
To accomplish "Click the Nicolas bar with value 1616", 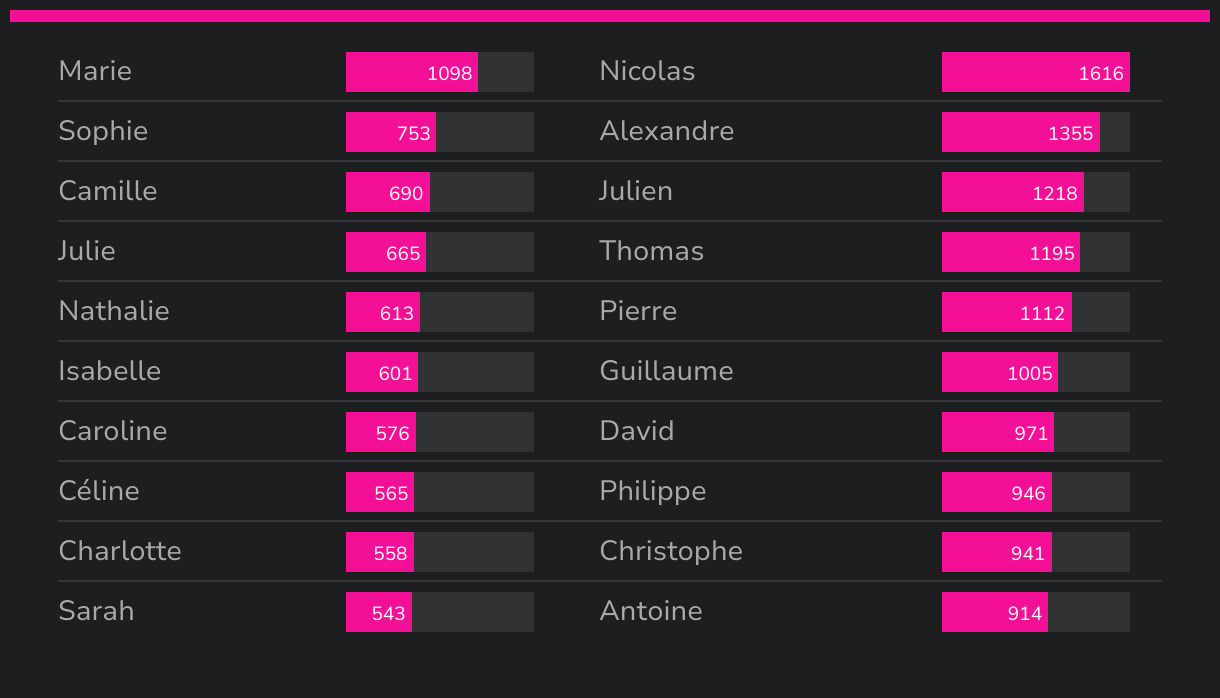I will pyautogui.click(x=1036, y=72).
